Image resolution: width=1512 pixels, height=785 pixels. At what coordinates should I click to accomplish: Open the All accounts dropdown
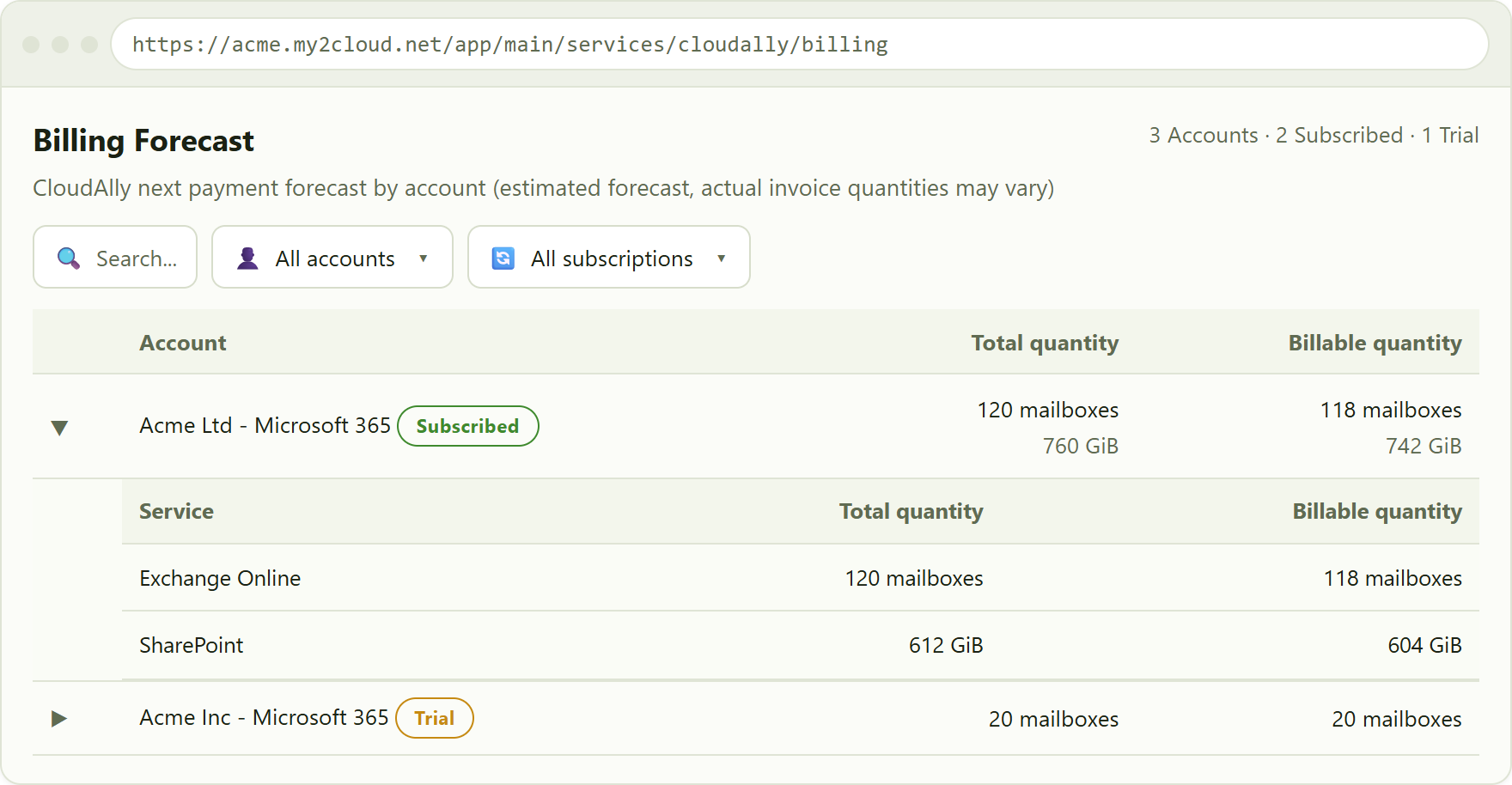tap(332, 257)
